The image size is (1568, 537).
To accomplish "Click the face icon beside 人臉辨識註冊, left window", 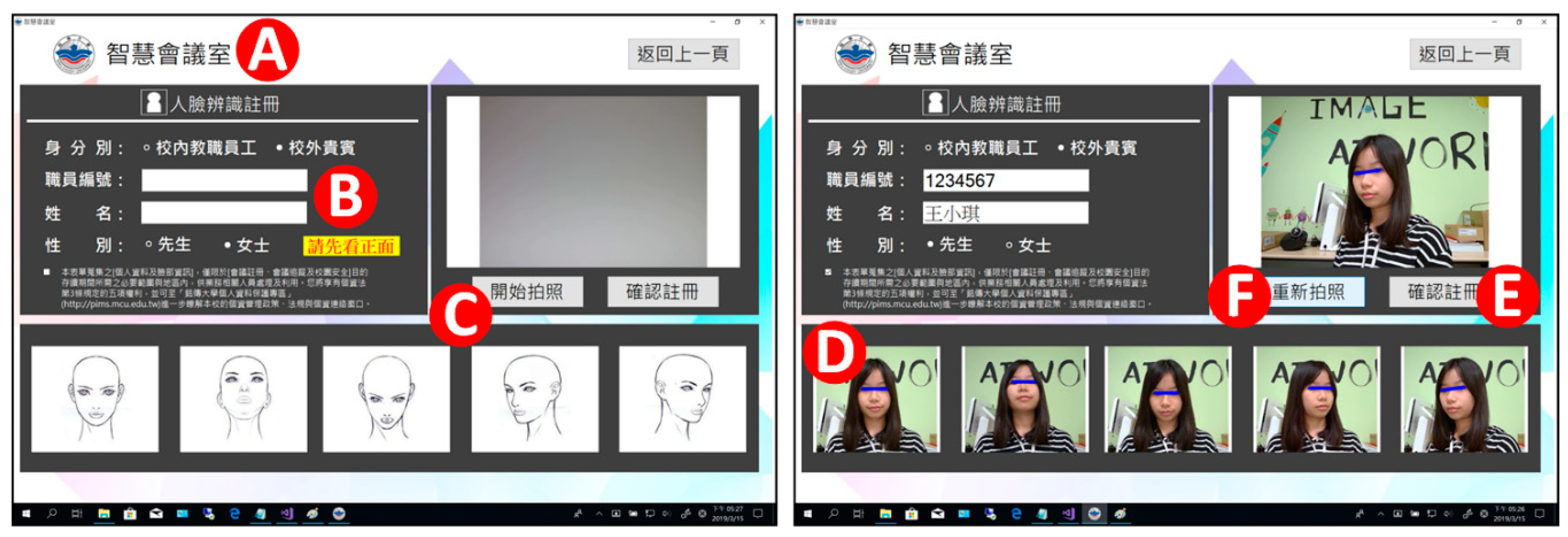I will (154, 103).
